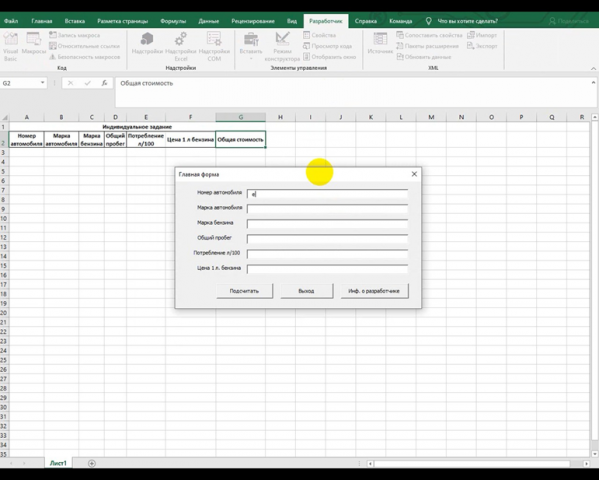Click the insert function fx icon
Screen dimensions: 599x480
coord(104,83)
